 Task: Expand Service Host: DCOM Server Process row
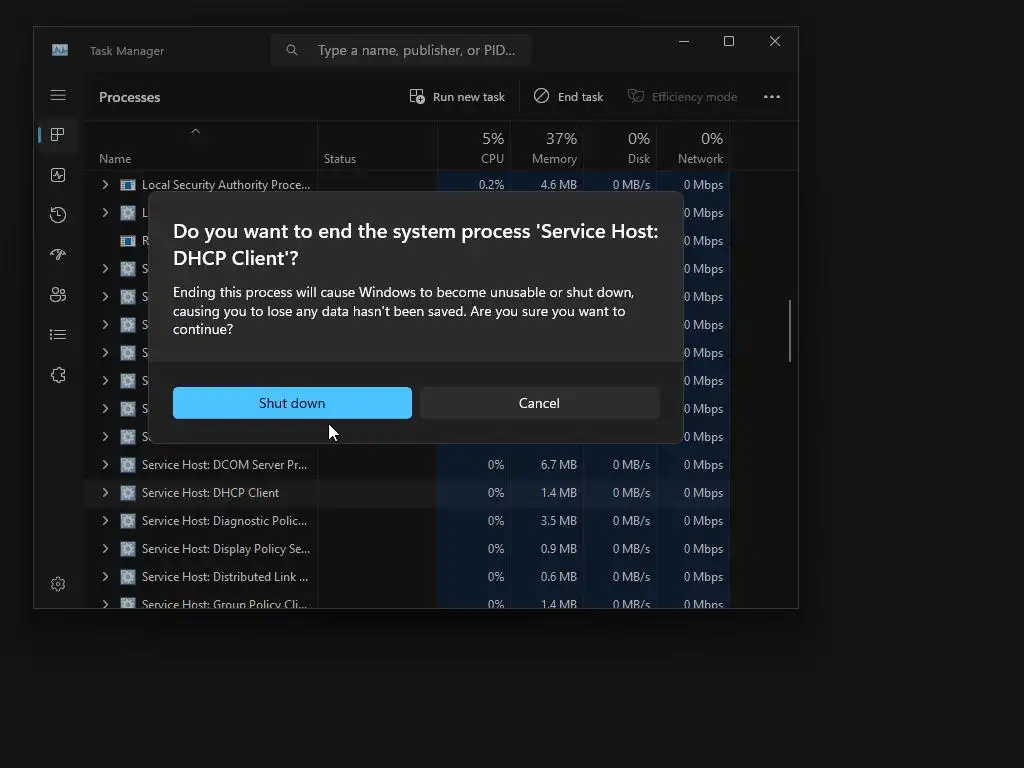coord(105,465)
